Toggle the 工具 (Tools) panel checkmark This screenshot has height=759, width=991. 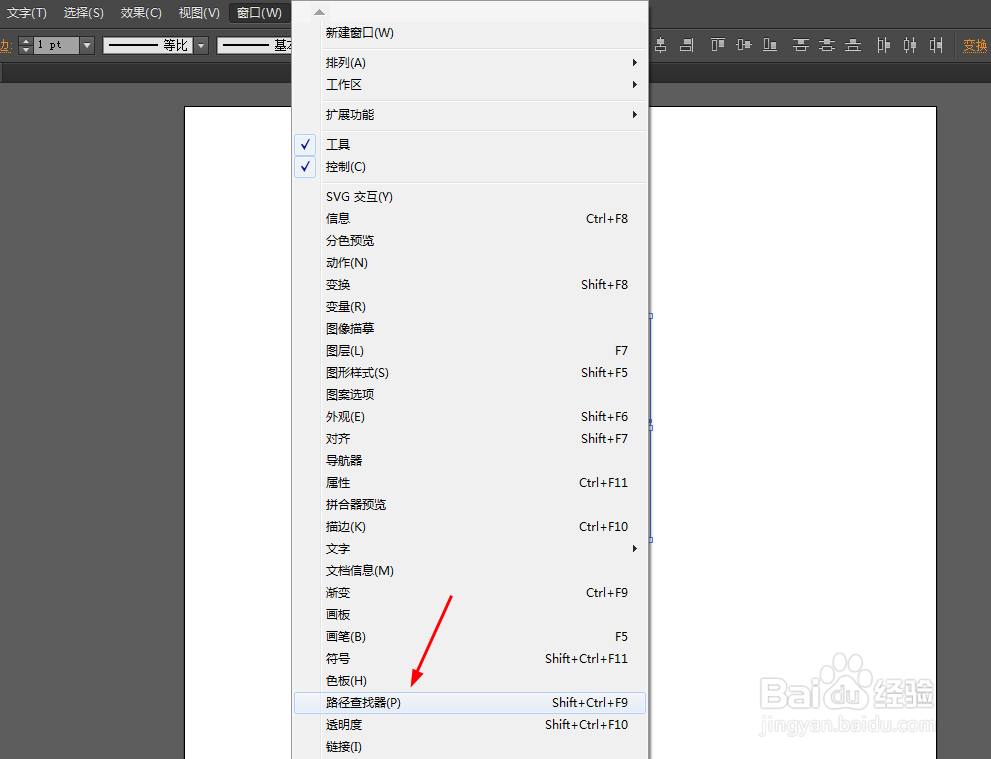tap(305, 144)
